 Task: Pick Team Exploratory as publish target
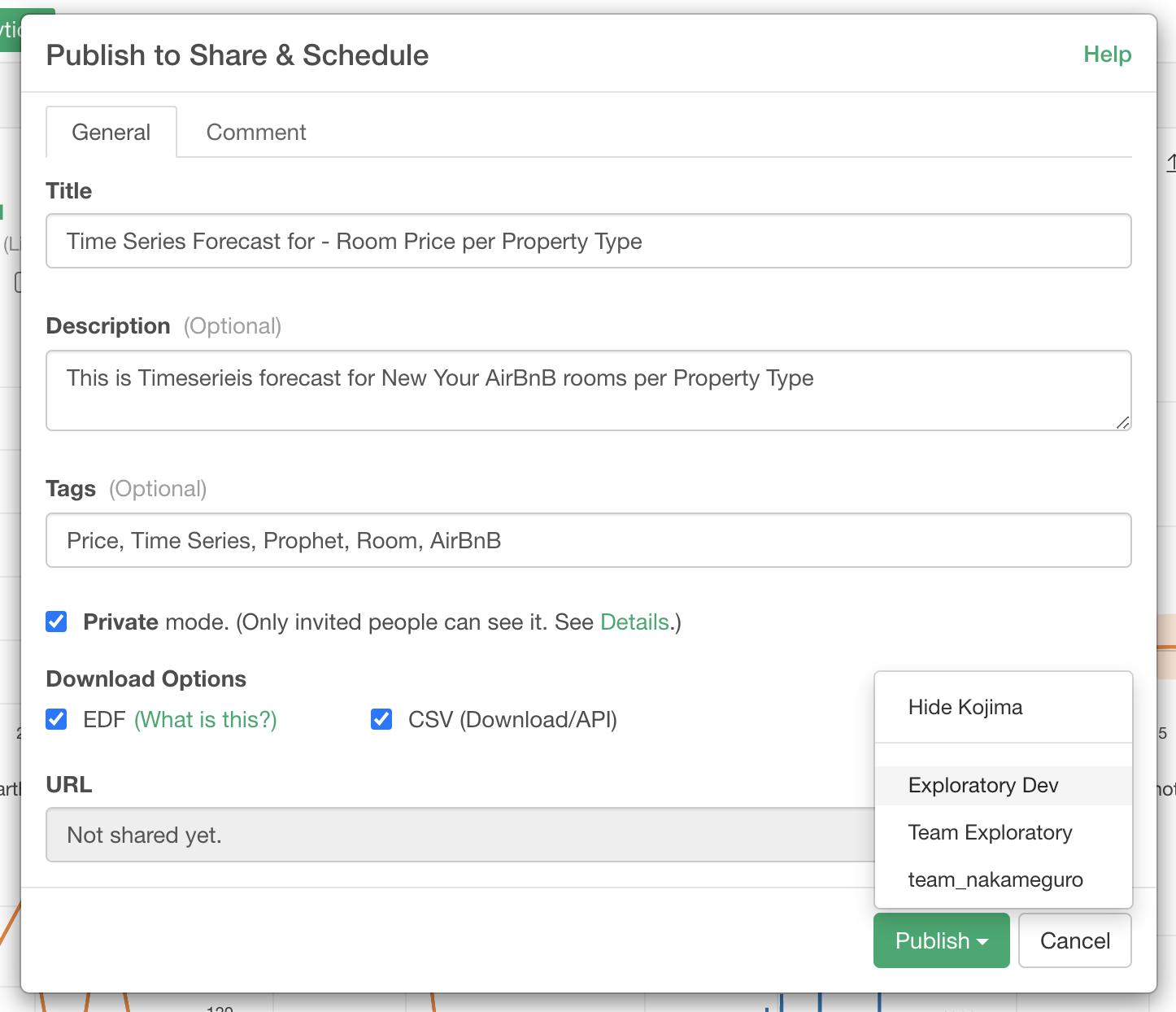click(990, 832)
